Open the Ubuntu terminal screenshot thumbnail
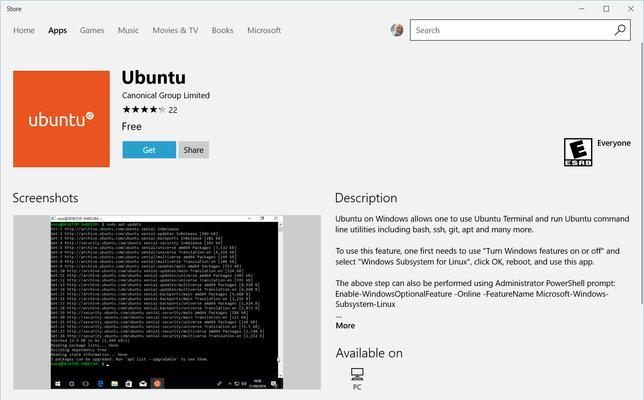 coord(167,302)
